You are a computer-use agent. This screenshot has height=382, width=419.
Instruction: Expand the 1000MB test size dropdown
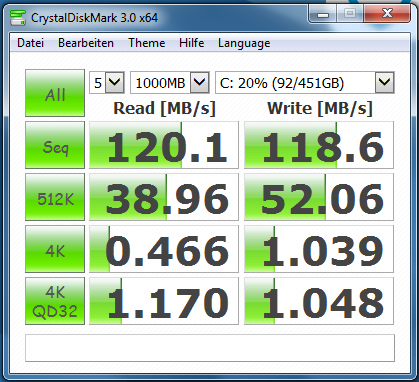click(170, 83)
